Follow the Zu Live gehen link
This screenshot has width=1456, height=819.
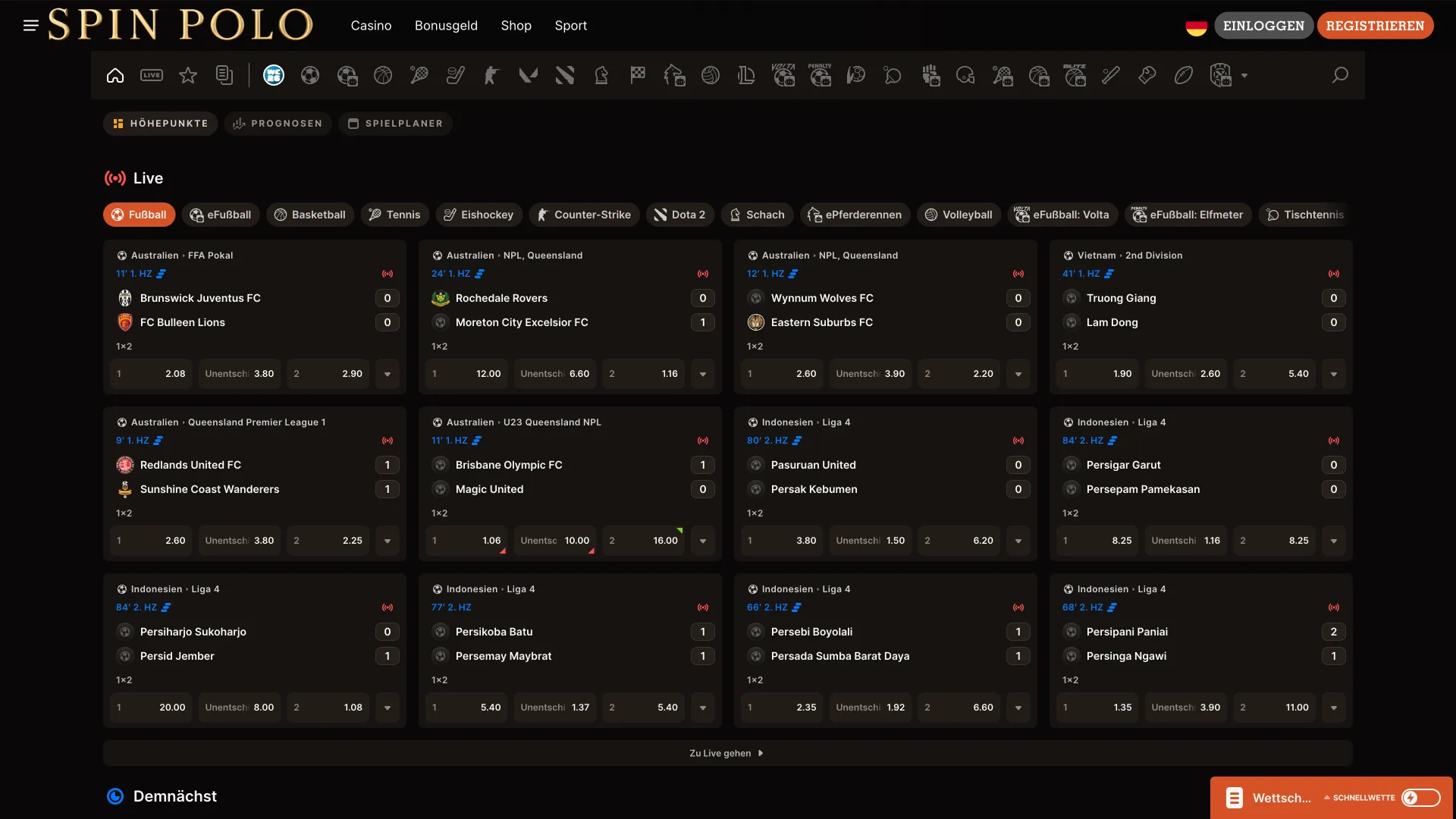[726, 753]
